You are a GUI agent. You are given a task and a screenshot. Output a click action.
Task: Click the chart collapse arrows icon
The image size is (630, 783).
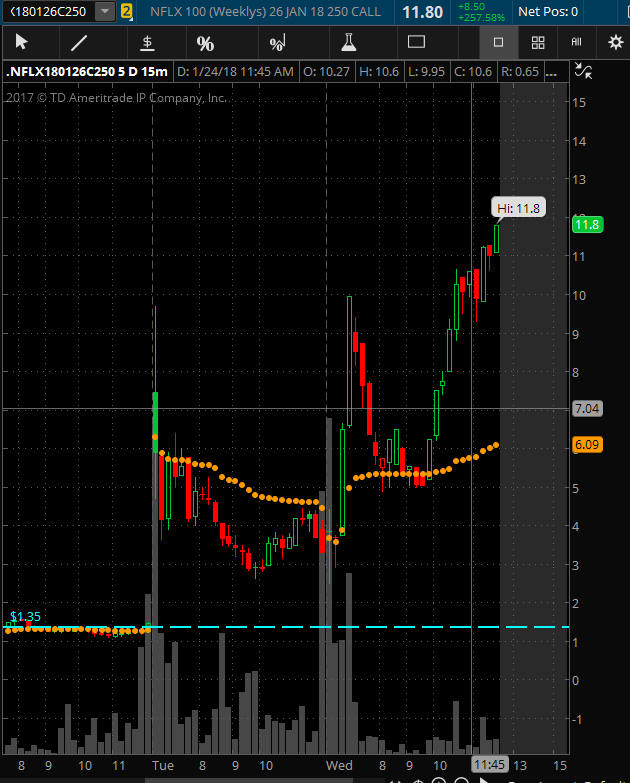point(583,71)
